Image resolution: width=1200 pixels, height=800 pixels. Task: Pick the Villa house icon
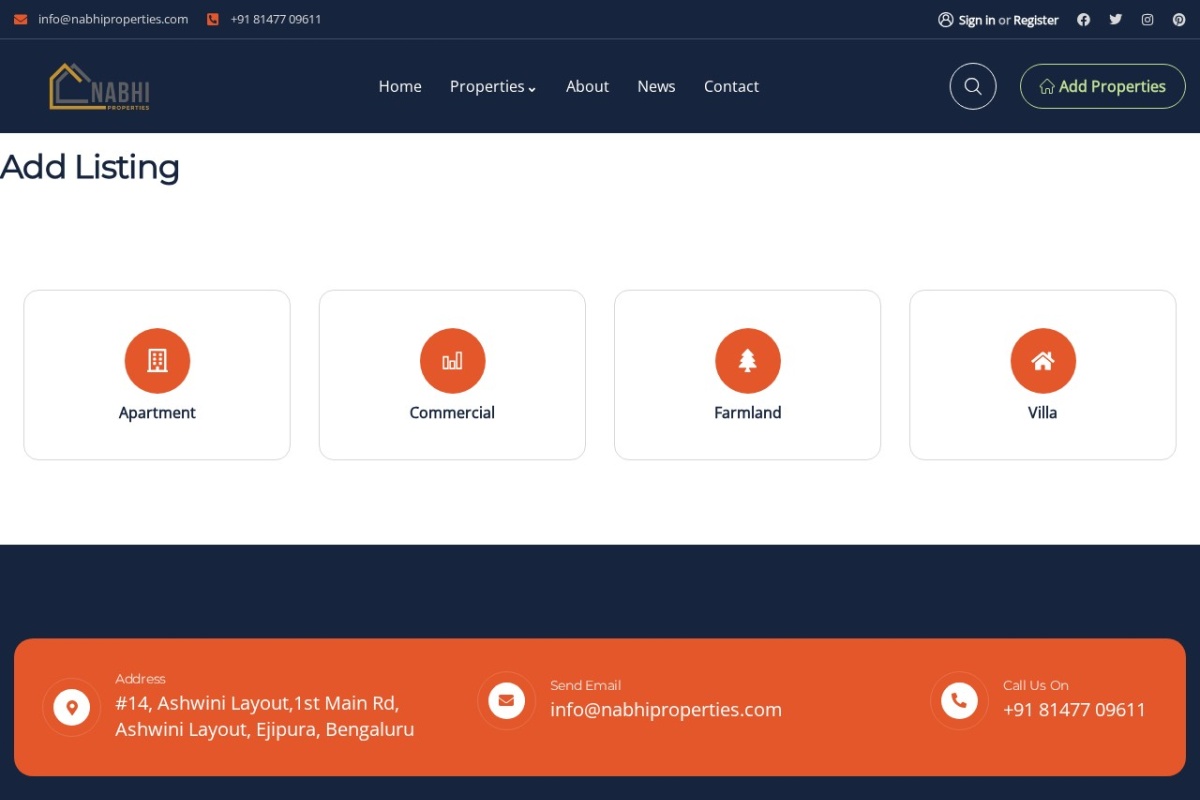coord(1043,361)
